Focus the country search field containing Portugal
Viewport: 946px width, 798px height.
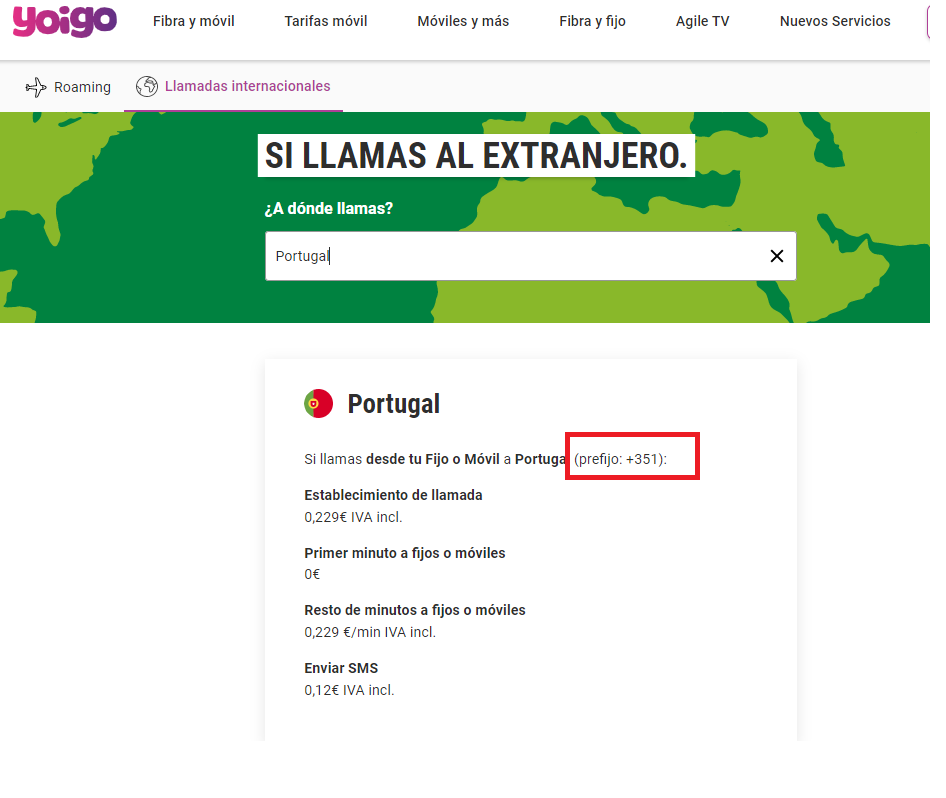(x=530, y=256)
